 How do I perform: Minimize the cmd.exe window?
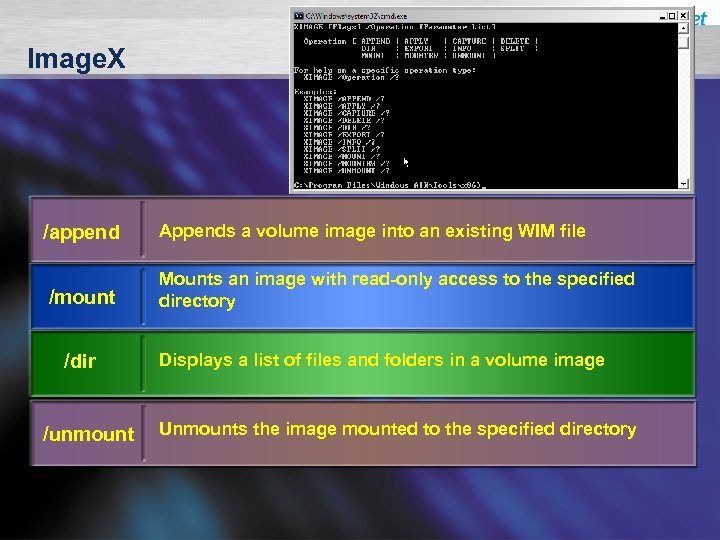[663, 16]
